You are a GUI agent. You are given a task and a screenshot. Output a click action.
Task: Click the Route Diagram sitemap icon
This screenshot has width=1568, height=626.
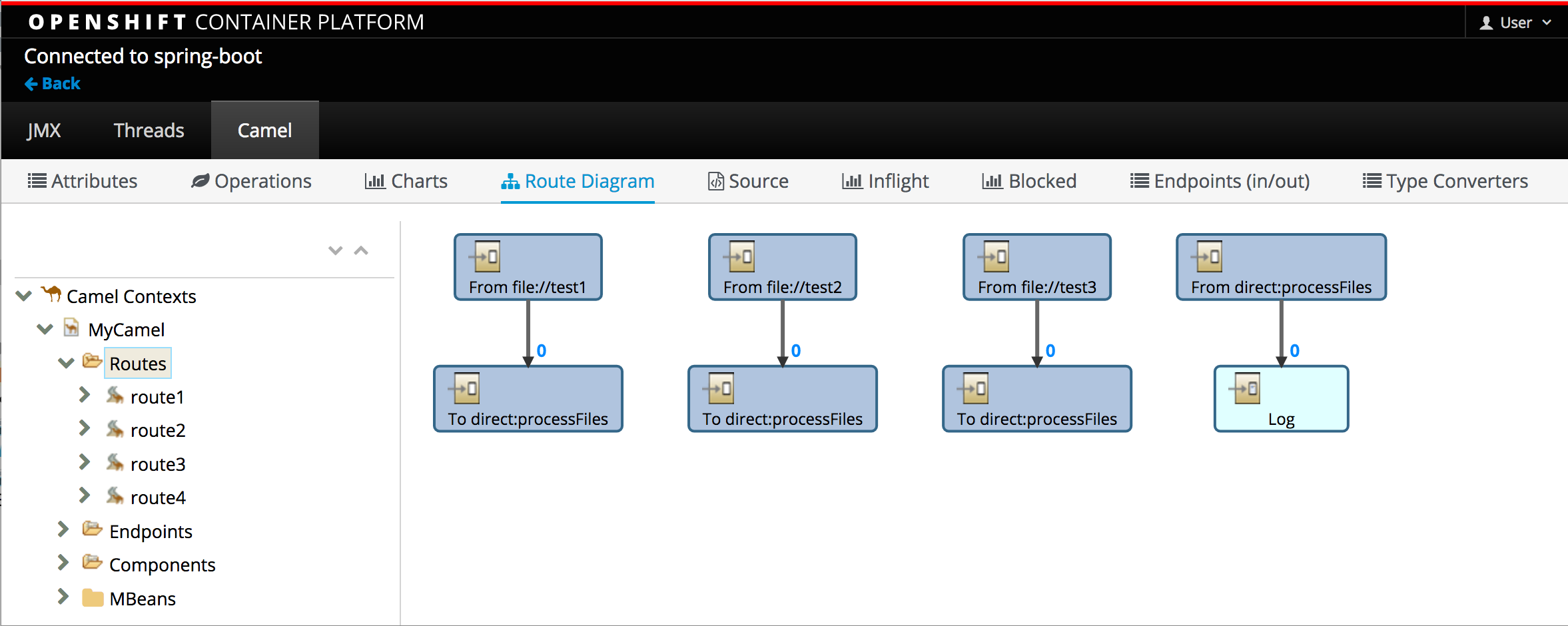(510, 181)
